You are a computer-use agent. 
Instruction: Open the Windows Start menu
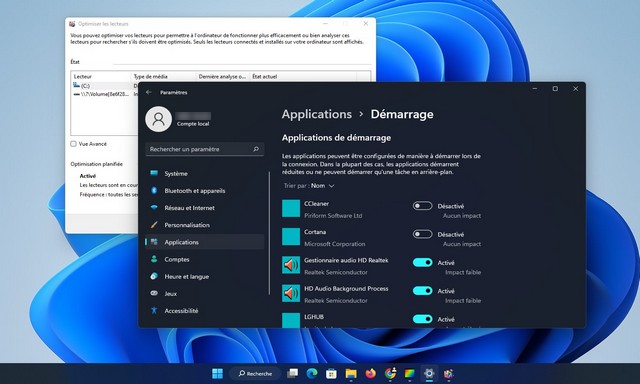pos(218,373)
